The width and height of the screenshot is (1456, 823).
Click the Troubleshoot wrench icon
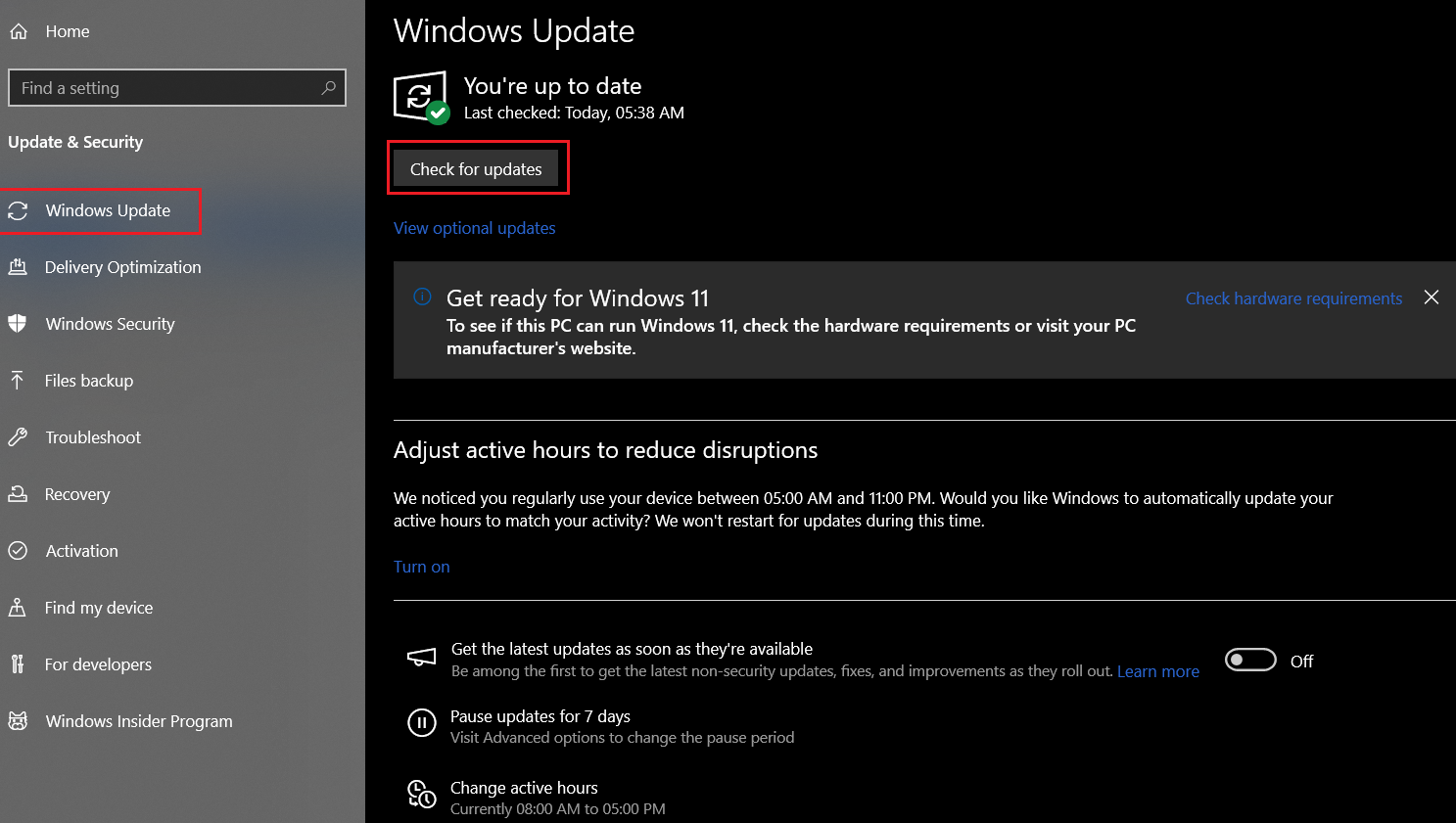click(18, 437)
